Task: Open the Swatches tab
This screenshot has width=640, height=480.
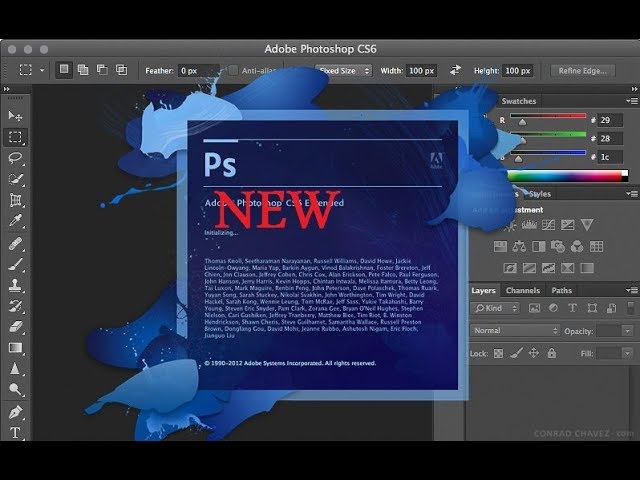Action: coord(519,101)
